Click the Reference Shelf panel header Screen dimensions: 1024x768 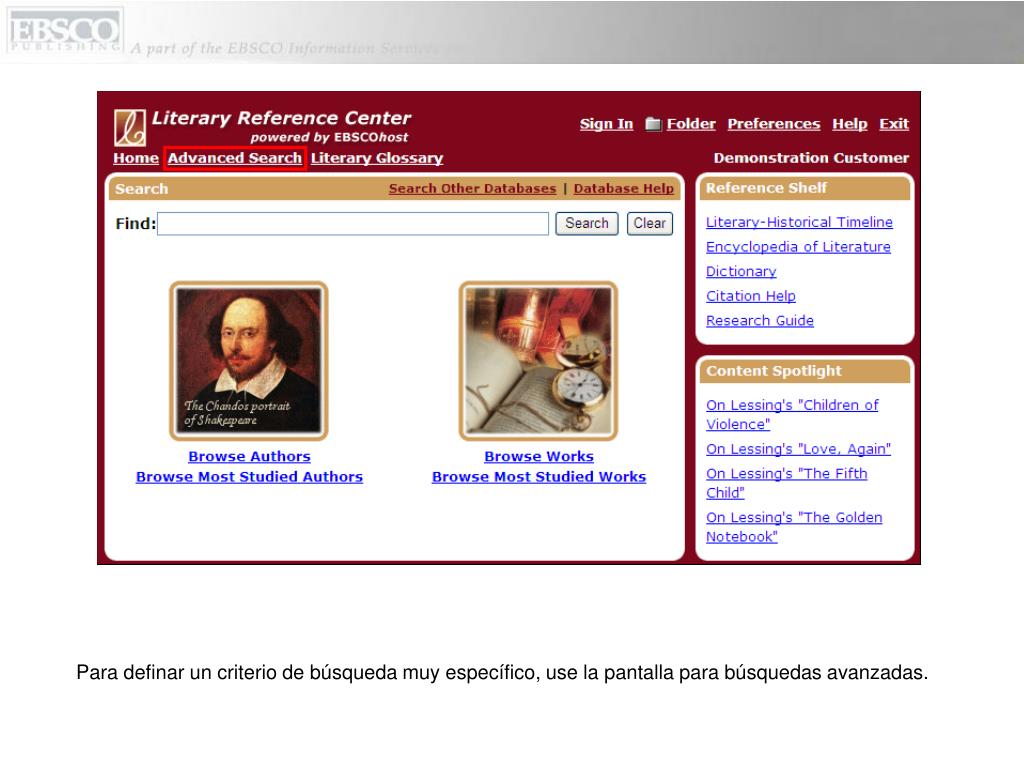[805, 188]
